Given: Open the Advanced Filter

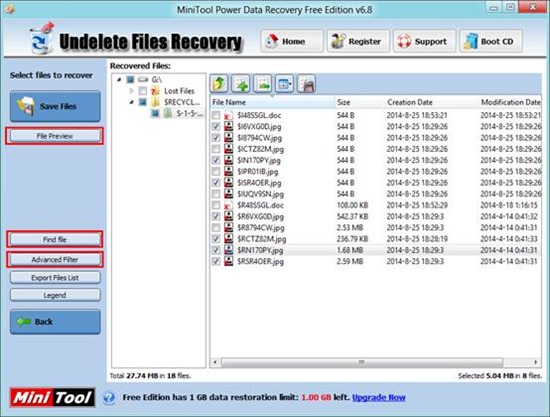Looking at the screenshot, I should point(55,260).
